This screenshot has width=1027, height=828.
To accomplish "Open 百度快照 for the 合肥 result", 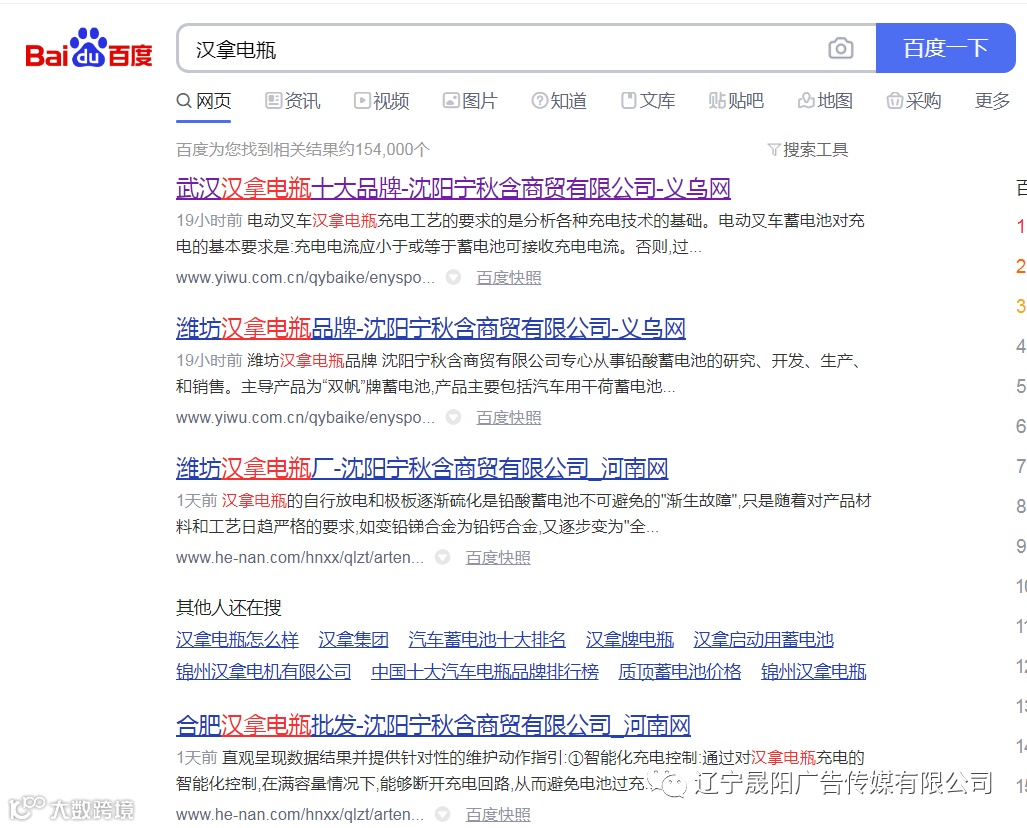I will tap(498, 814).
